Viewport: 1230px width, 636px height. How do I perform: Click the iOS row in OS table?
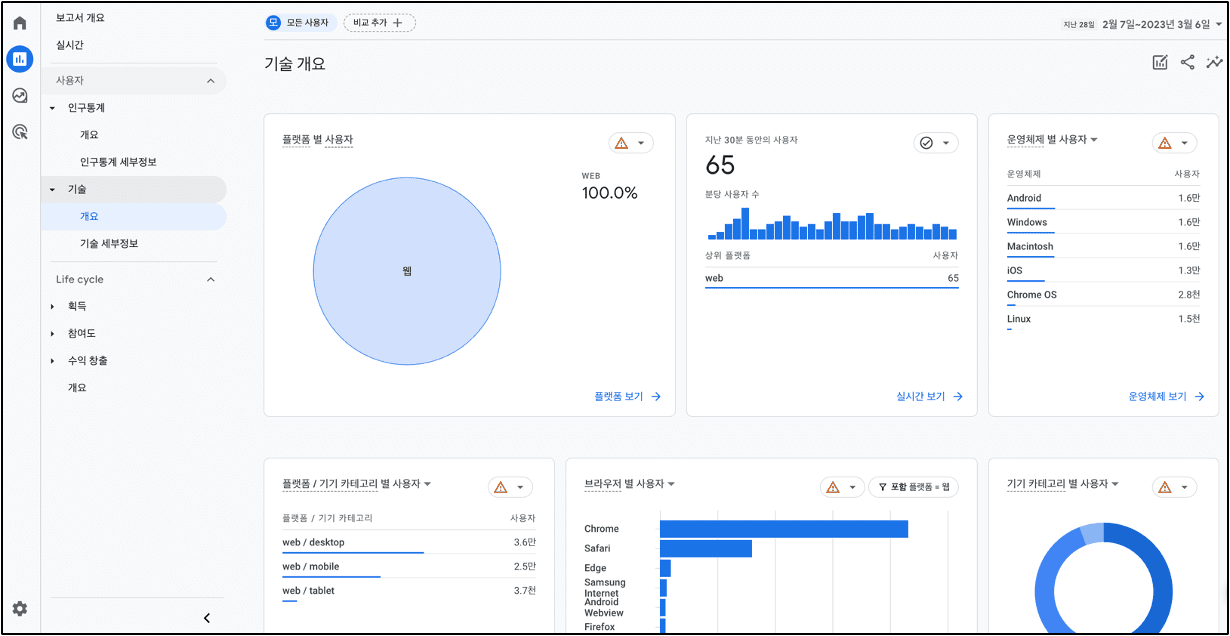pos(1104,270)
